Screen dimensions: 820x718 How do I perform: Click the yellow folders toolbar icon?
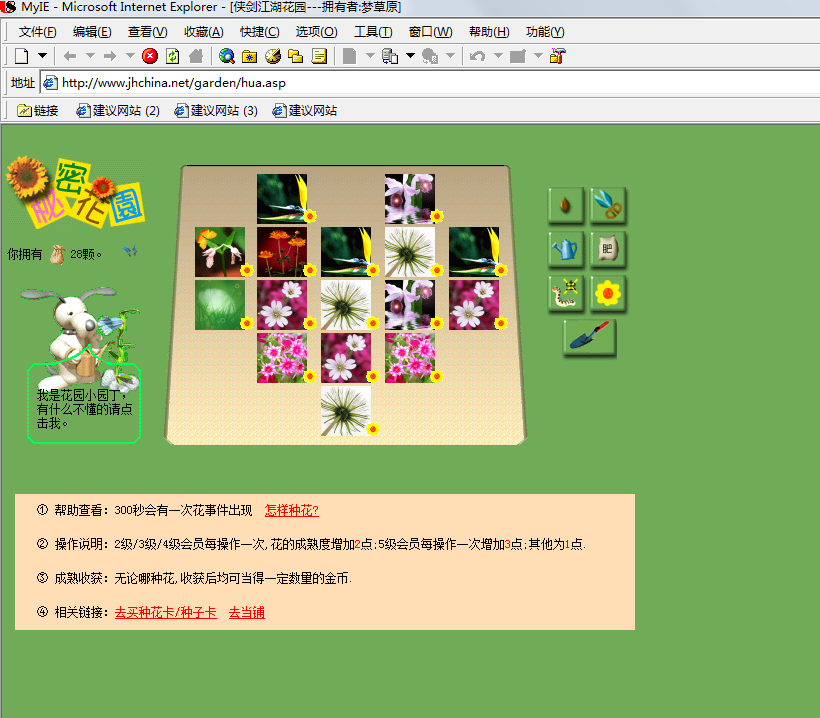point(296,56)
